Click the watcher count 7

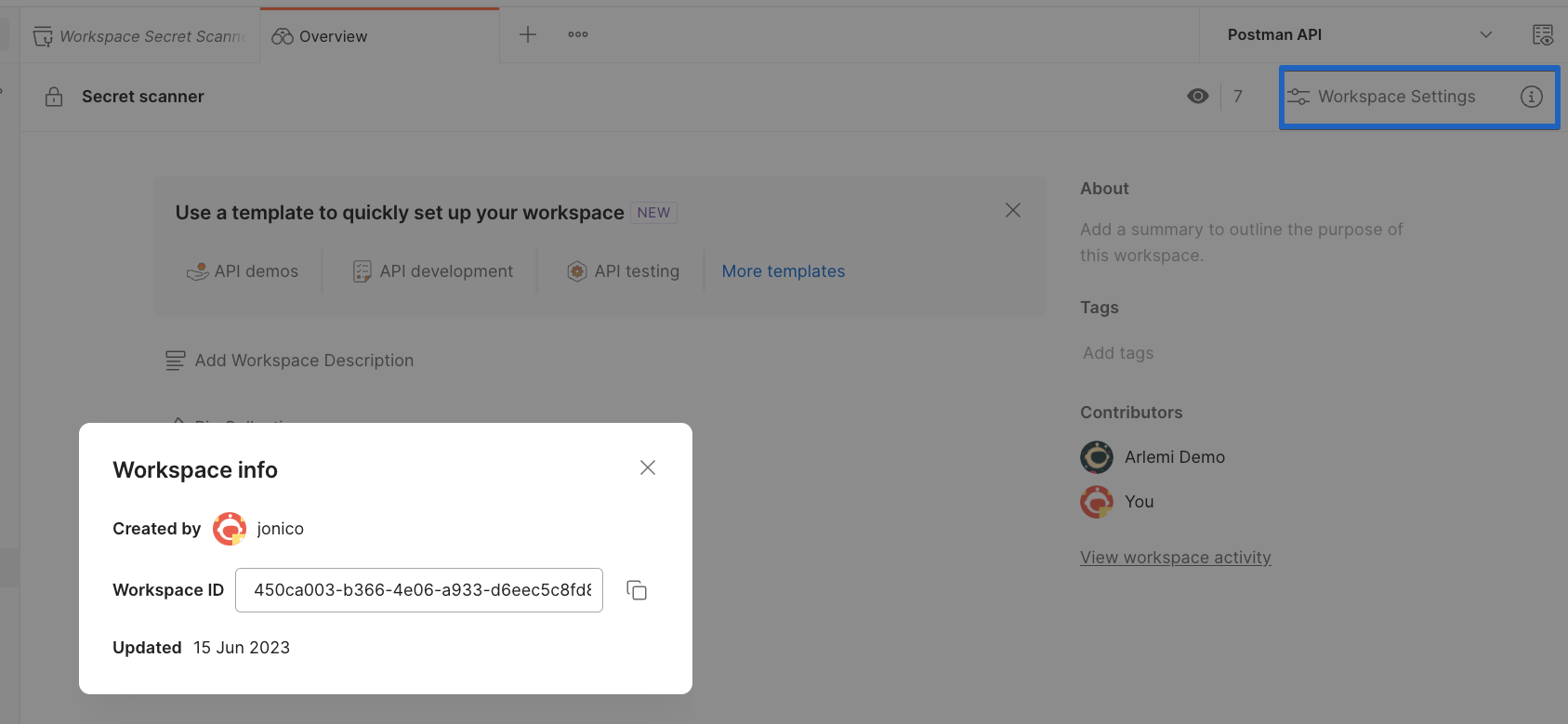tap(1238, 97)
